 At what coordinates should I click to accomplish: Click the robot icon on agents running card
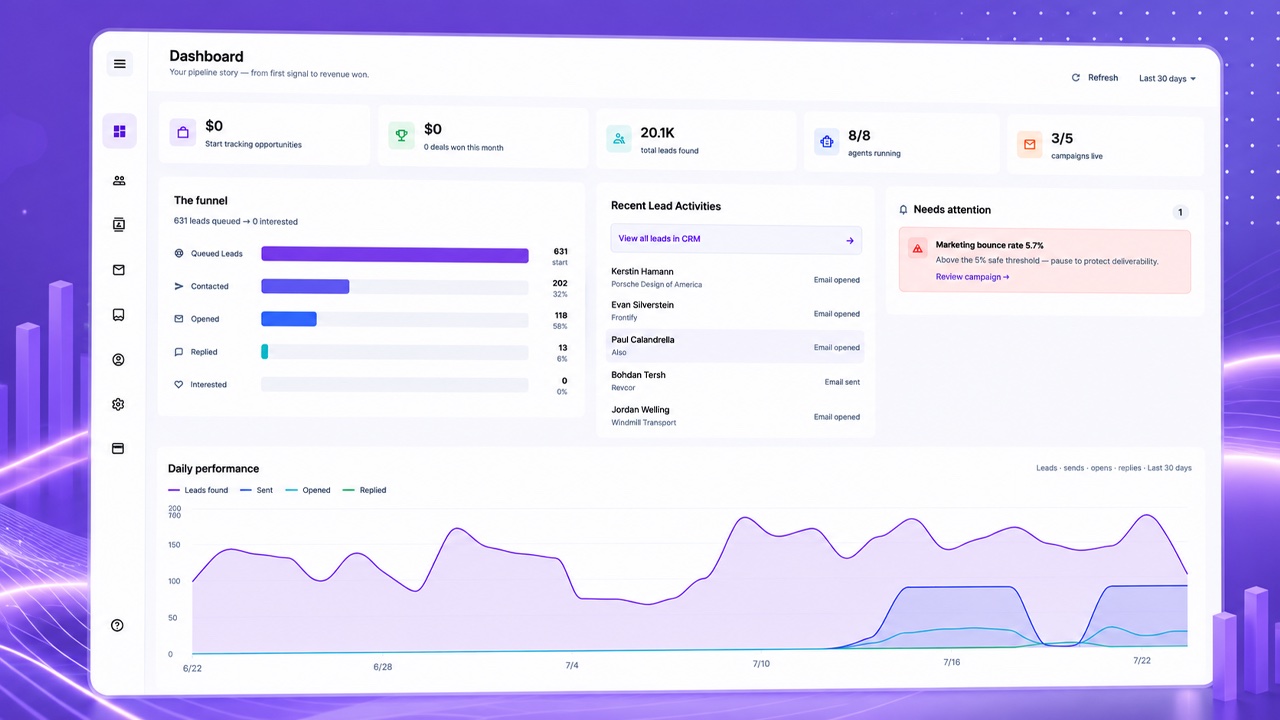point(826,142)
